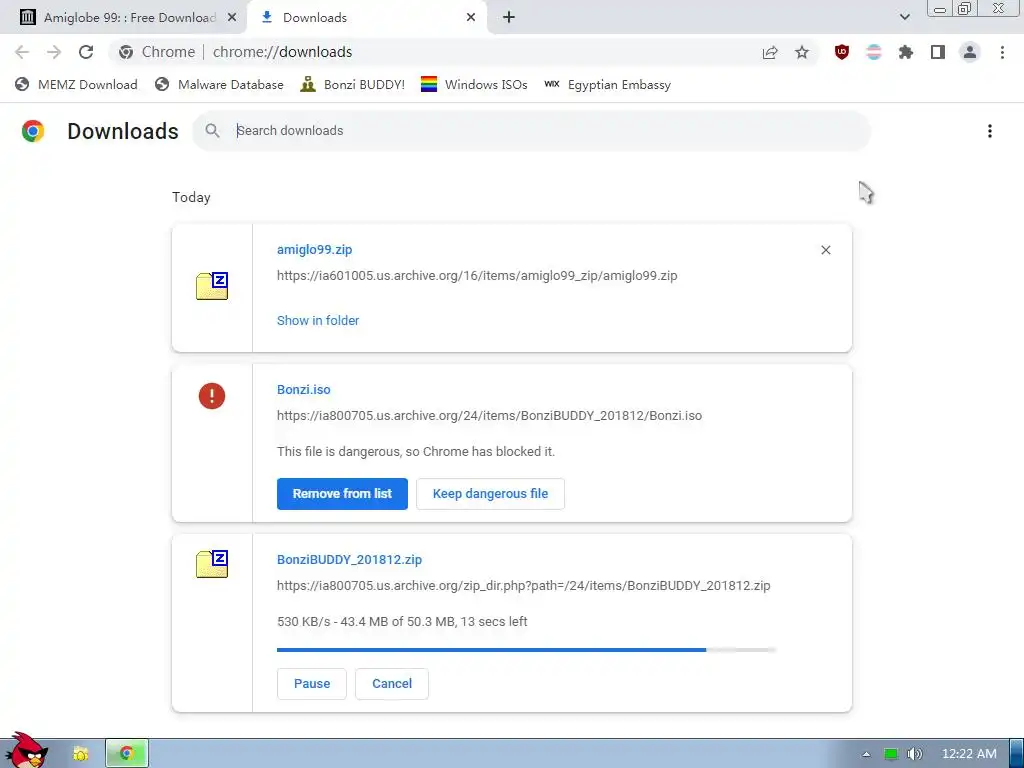Select Chrome in the taskbar
1024x768 pixels.
[127, 754]
